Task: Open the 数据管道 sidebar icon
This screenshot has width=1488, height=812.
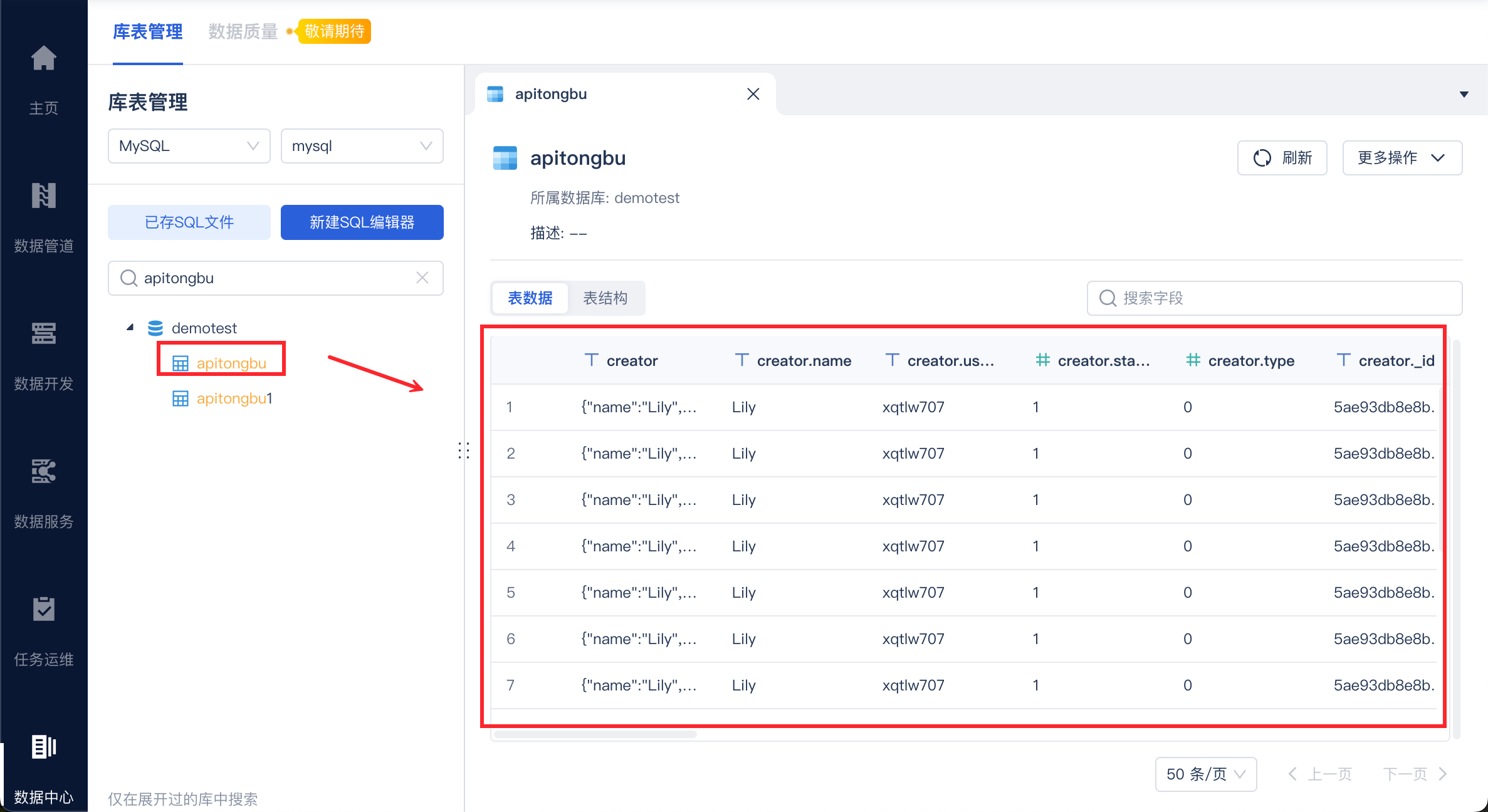Action: 43,196
